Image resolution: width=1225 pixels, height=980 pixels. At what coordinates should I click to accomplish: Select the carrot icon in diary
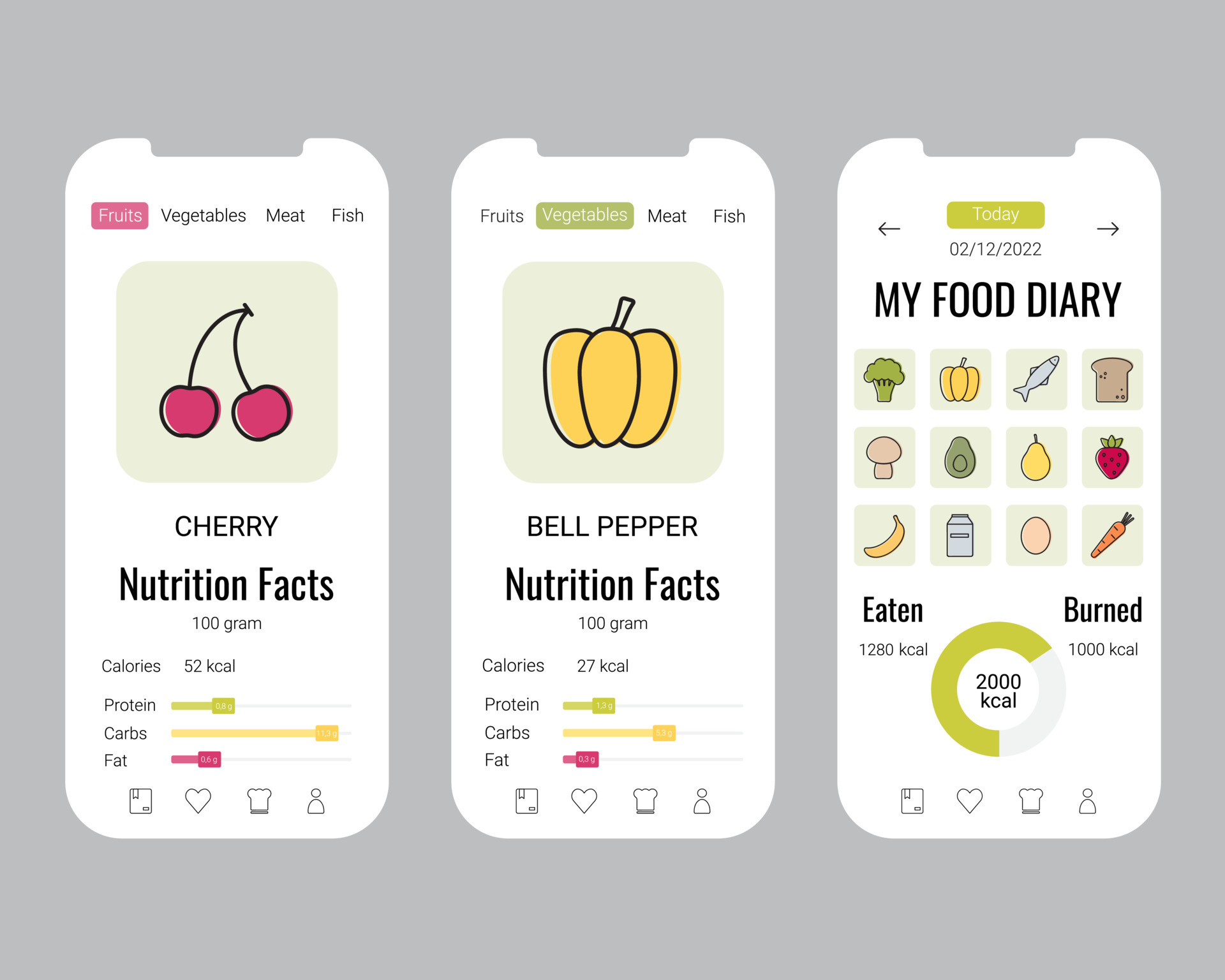coord(1111,536)
